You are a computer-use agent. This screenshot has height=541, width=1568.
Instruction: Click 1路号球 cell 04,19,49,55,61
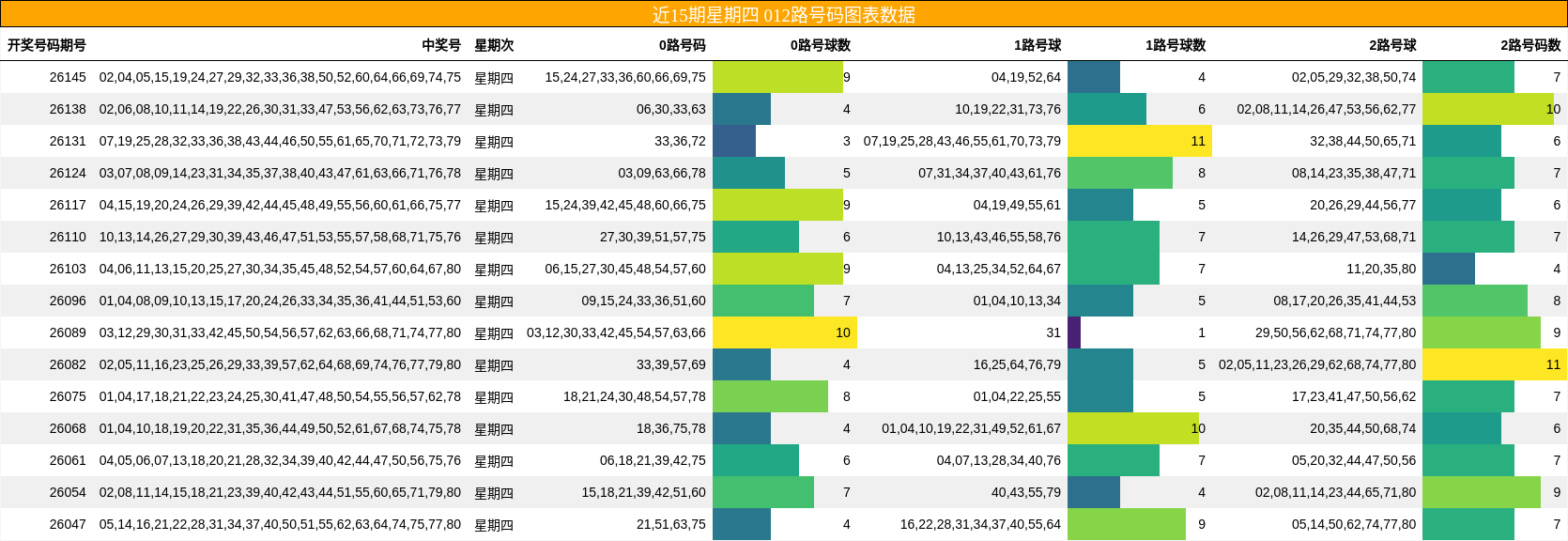click(x=1017, y=205)
